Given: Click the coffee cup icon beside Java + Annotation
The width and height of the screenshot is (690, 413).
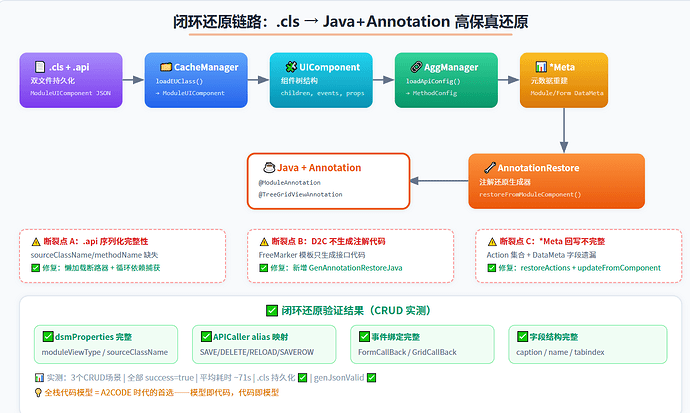Looking at the screenshot, I should click(269, 168).
